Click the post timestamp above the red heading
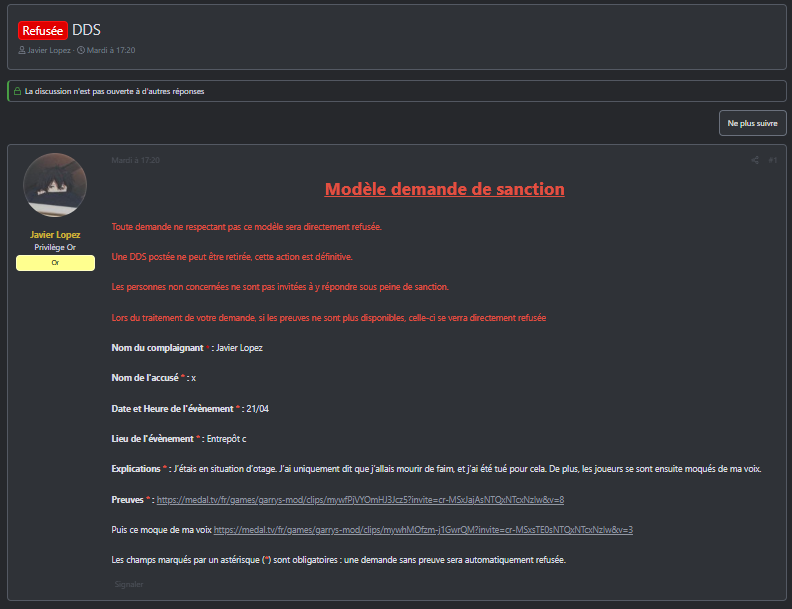This screenshot has height=609, width=792. tap(135, 160)
